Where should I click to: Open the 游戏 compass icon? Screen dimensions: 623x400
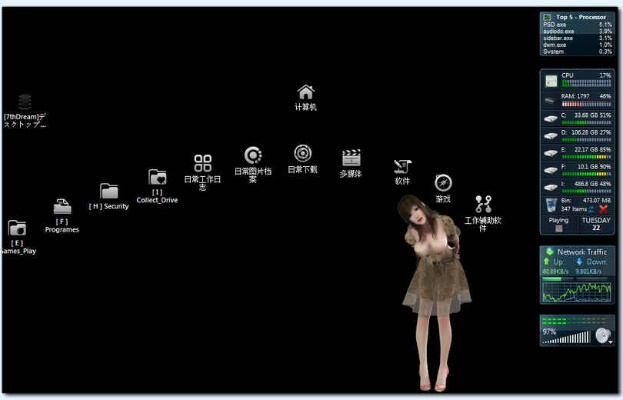[443, 182]
